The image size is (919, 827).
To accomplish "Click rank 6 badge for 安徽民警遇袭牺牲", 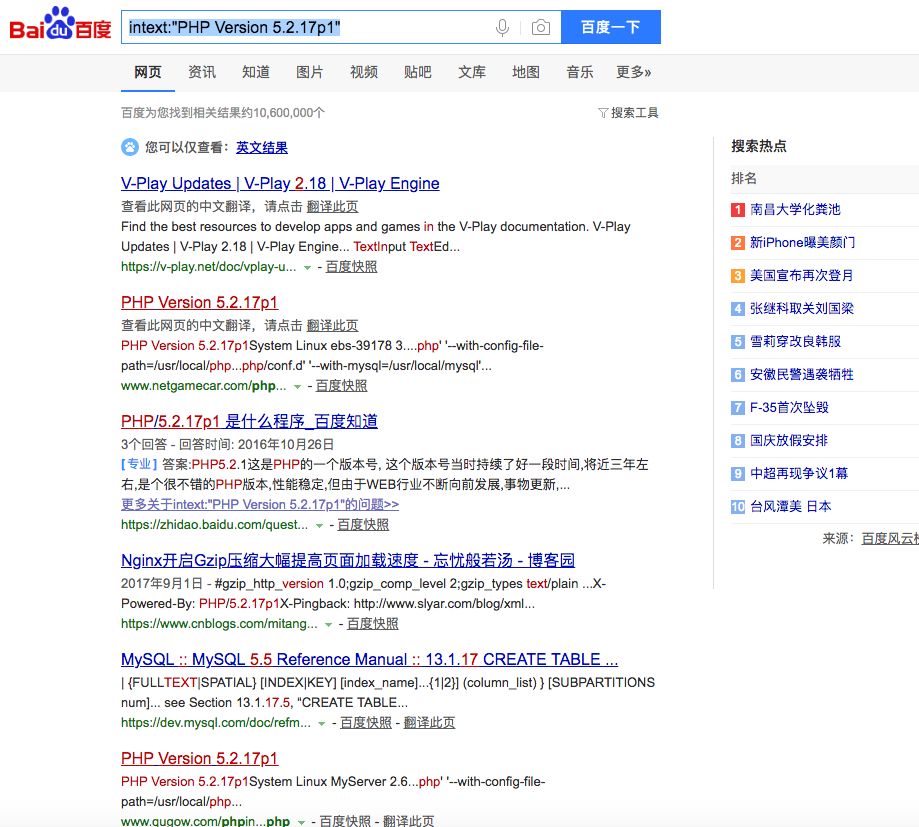I will coord(738,375).
